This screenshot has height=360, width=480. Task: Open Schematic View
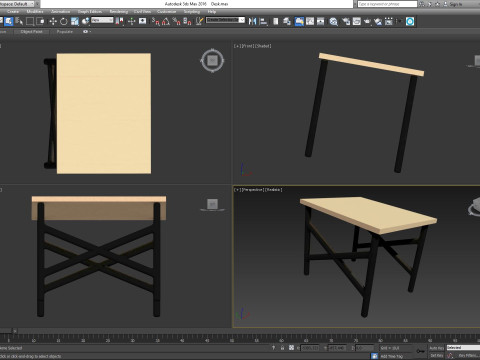321,21
